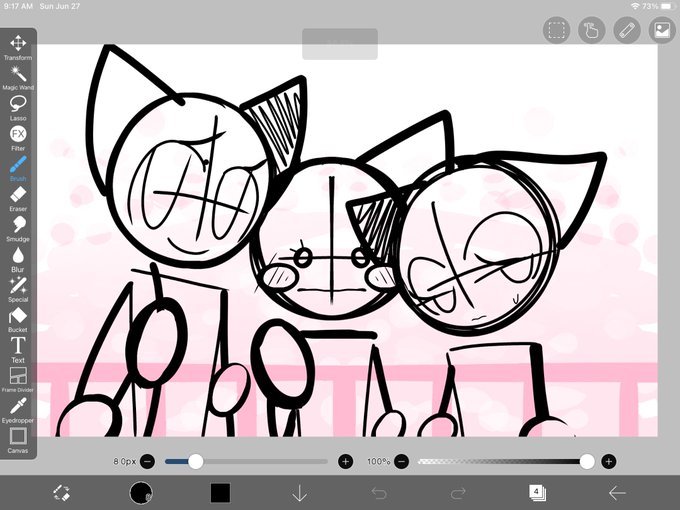Choose the Lasso tool
680x510 pixels.
(18, 108)
